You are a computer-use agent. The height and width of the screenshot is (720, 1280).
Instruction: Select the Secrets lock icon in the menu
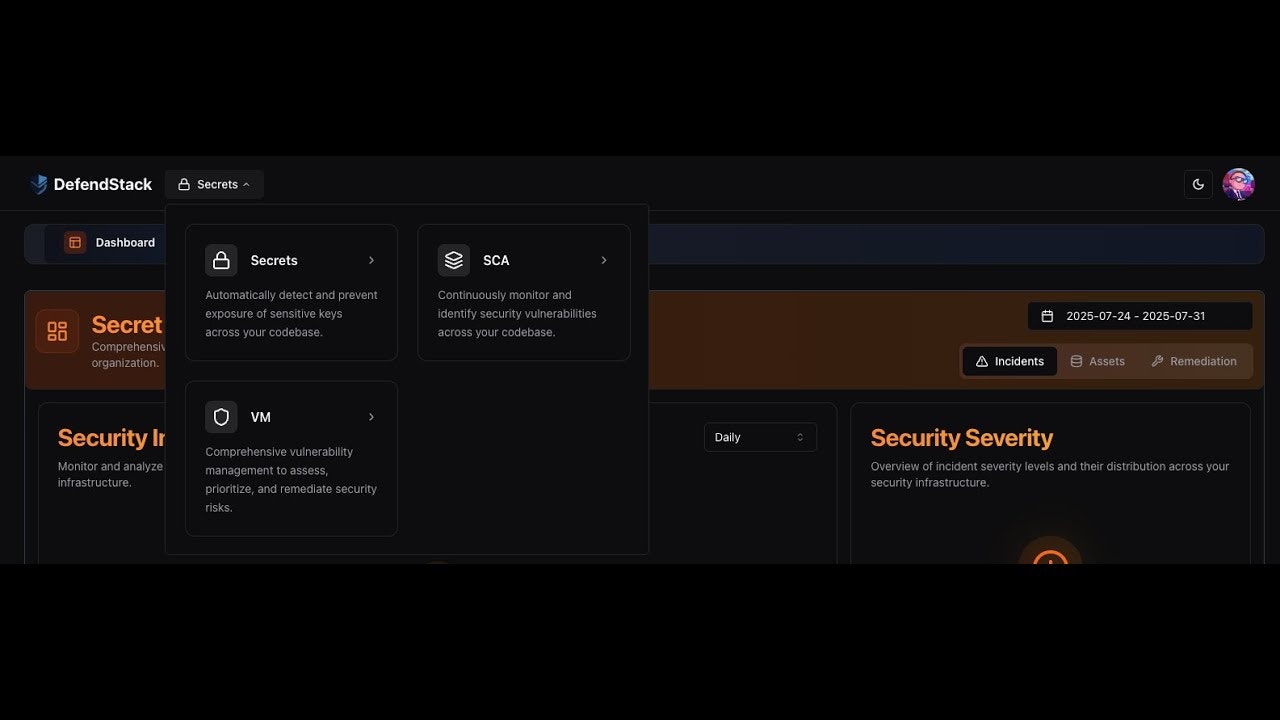coord(221,260)
